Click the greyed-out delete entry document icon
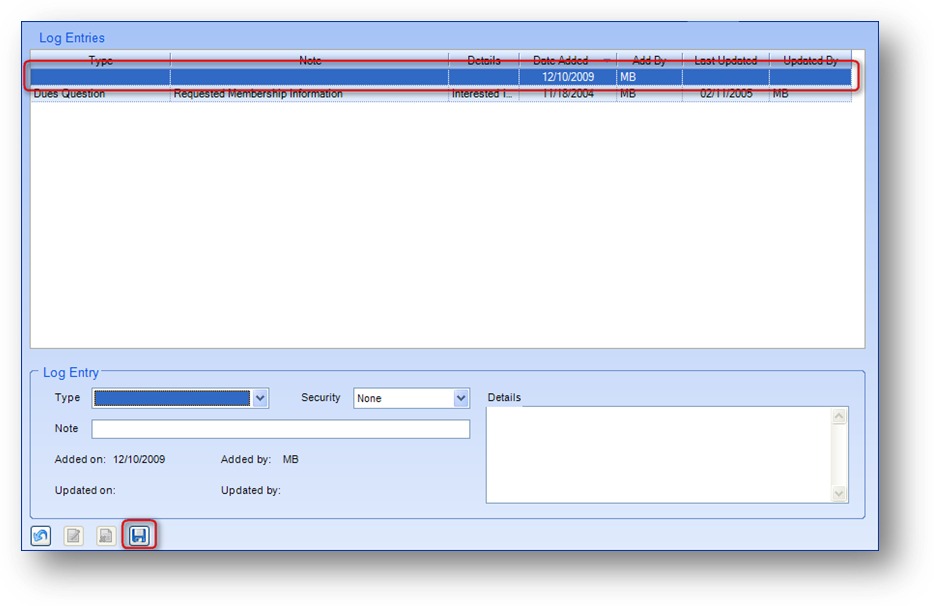Viewport: 934px width, 606px height. pyautogui.click(x=105, y=536)
